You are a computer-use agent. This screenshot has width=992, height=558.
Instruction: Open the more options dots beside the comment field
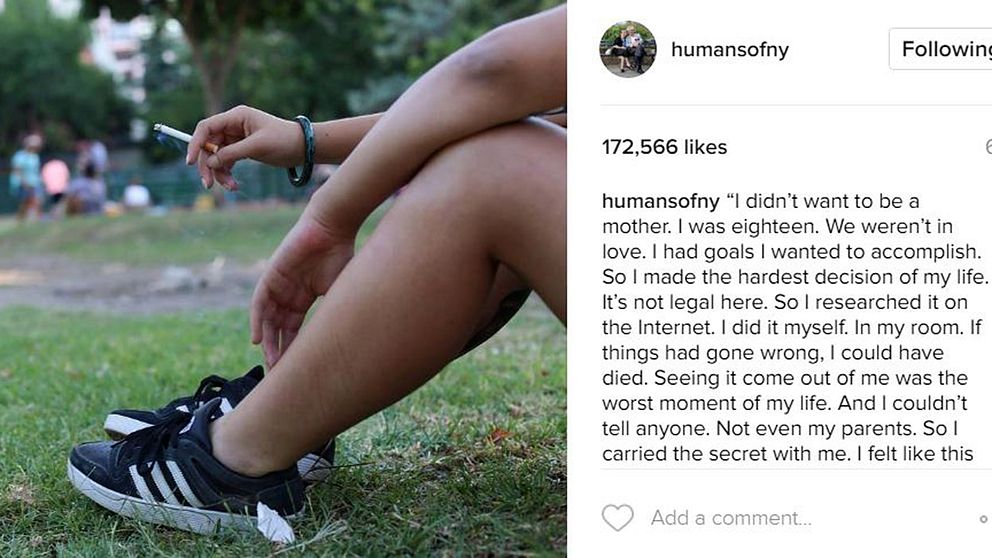[x=984, y=519]
